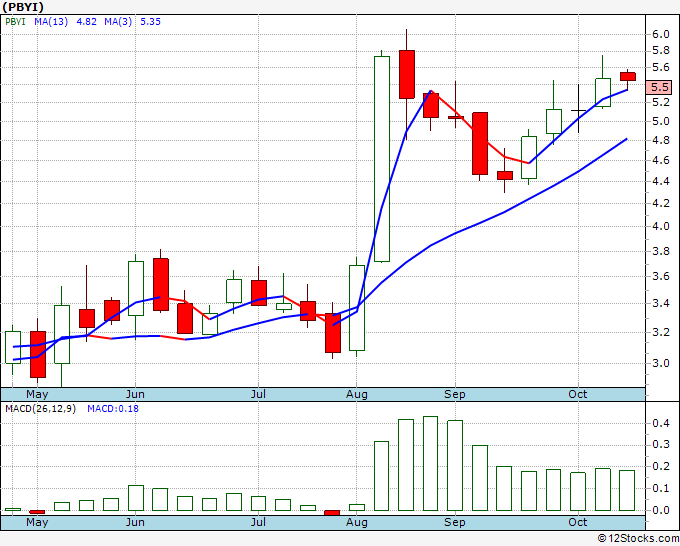Click the 6.0 price axis label
This screenshot has height=546, width=680.
[660, 34]
